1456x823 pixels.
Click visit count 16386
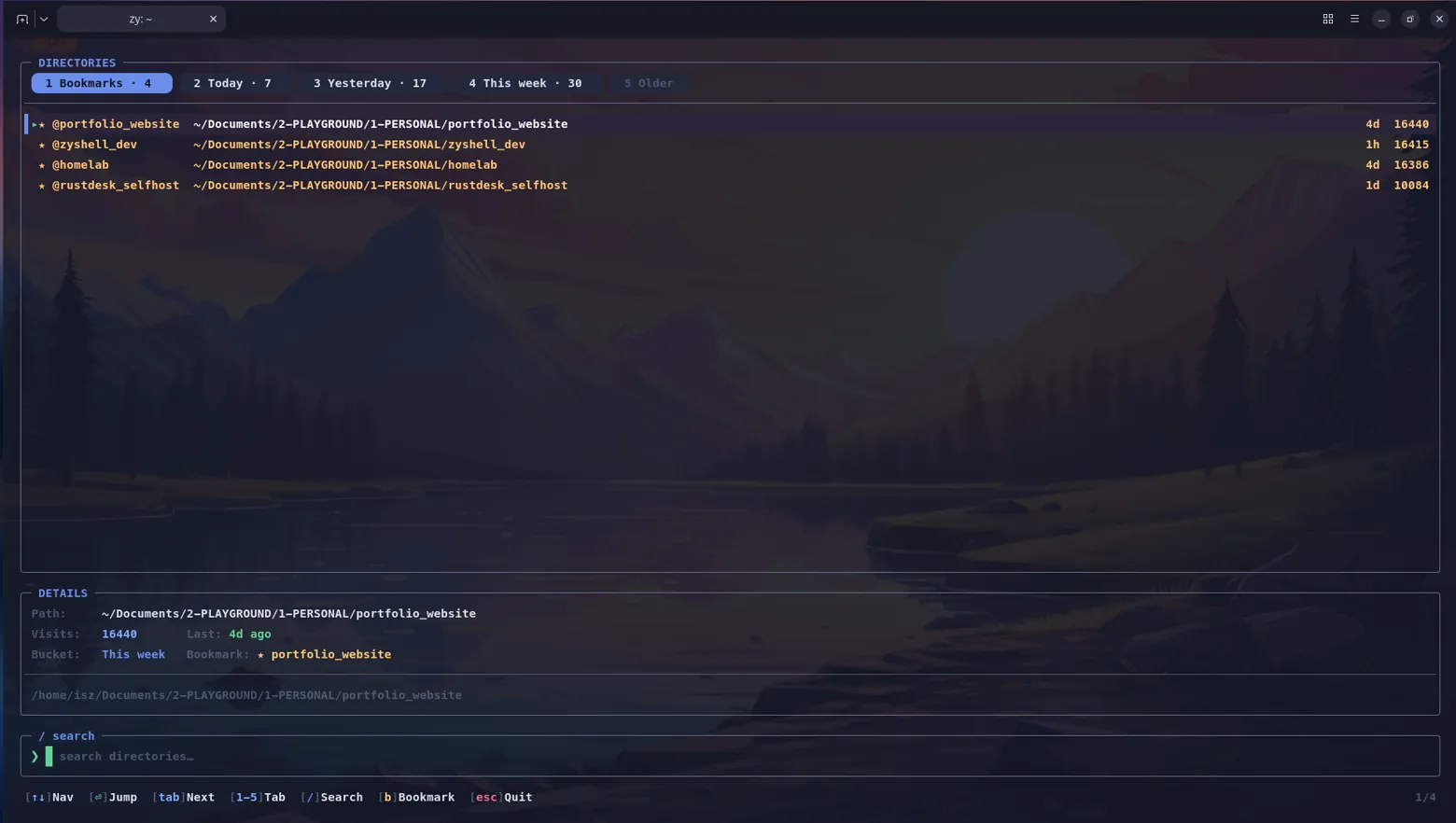[x=1411, y=164]
